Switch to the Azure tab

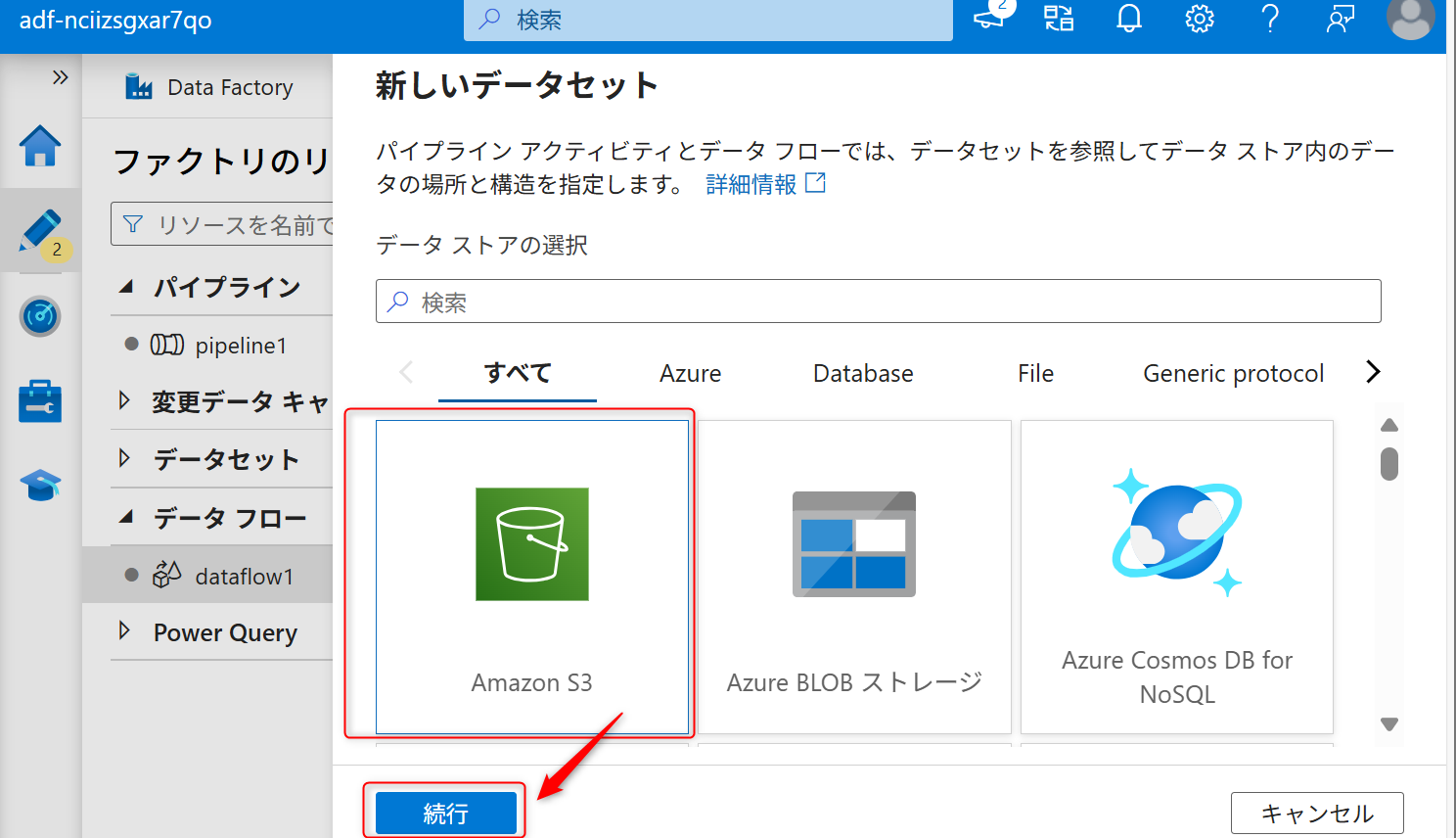pyautogui.click(x=690, y=373)
